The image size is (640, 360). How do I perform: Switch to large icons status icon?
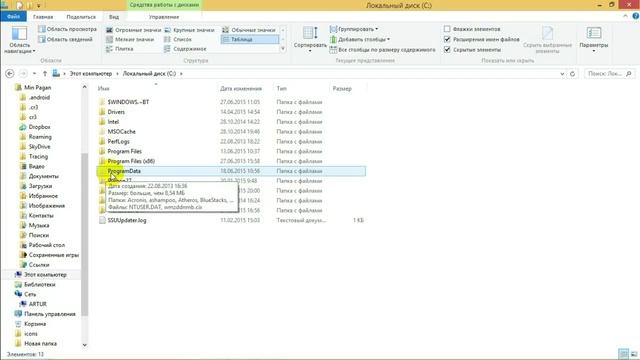pos(634,354)
